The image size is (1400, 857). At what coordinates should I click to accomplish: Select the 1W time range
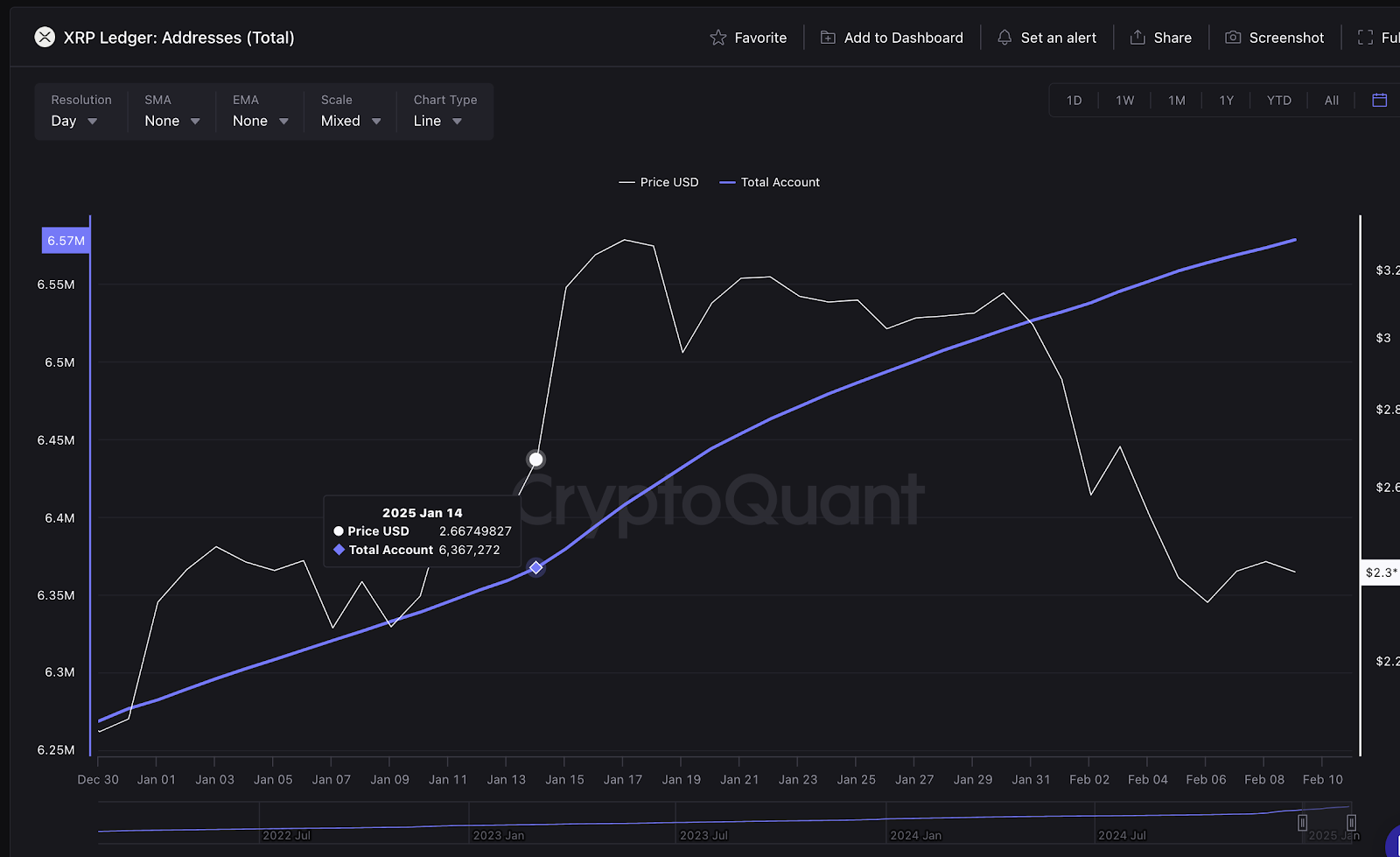(1125, 101)
